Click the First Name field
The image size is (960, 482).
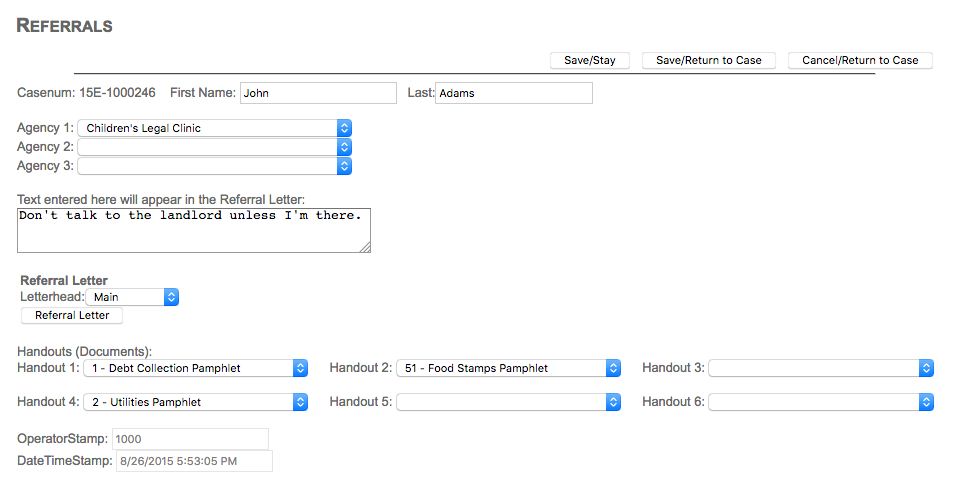[319, 93]
